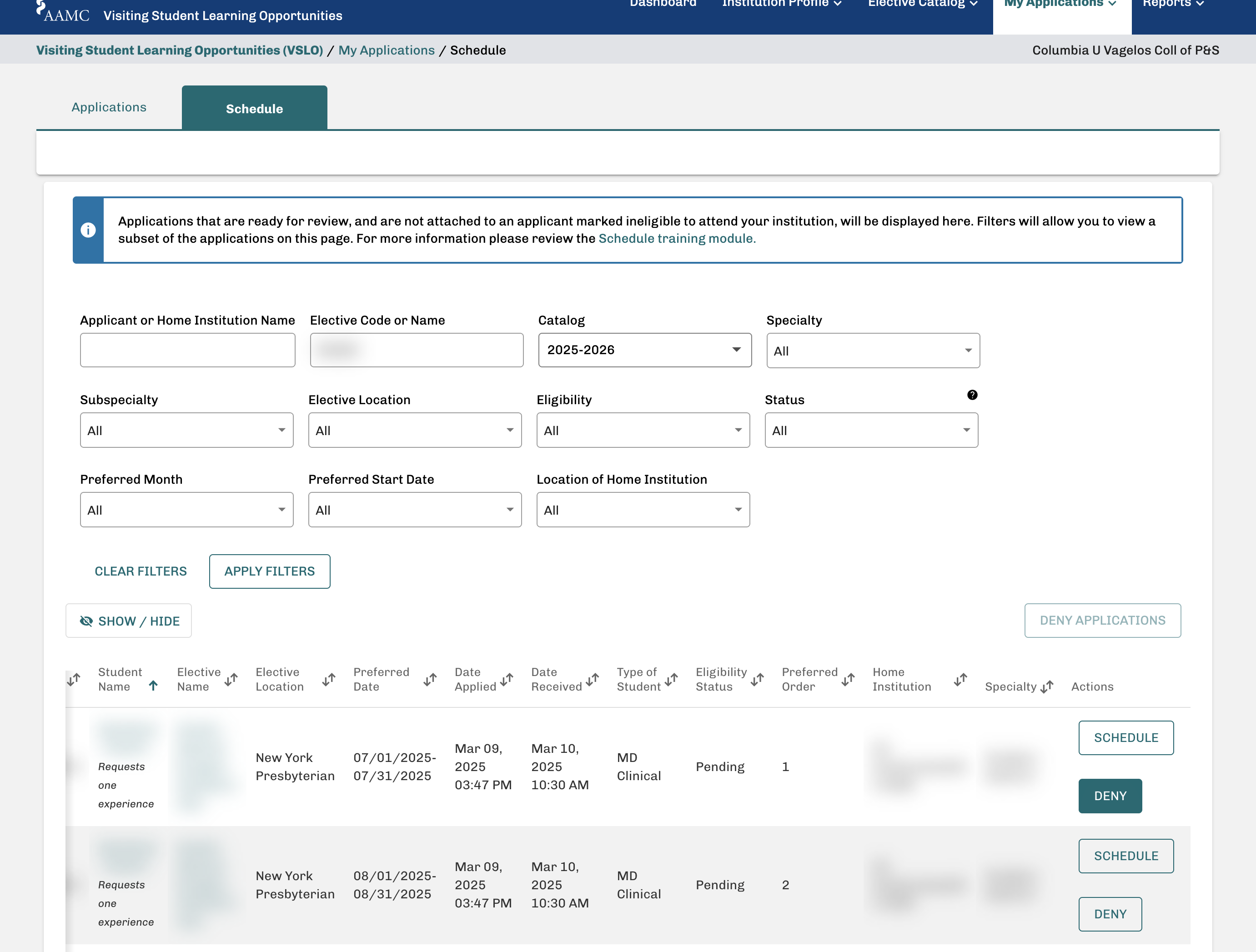This screenshot has width=1256, height=952.
Task: Sort by Specialty column icon
Action: (1047, 687)
